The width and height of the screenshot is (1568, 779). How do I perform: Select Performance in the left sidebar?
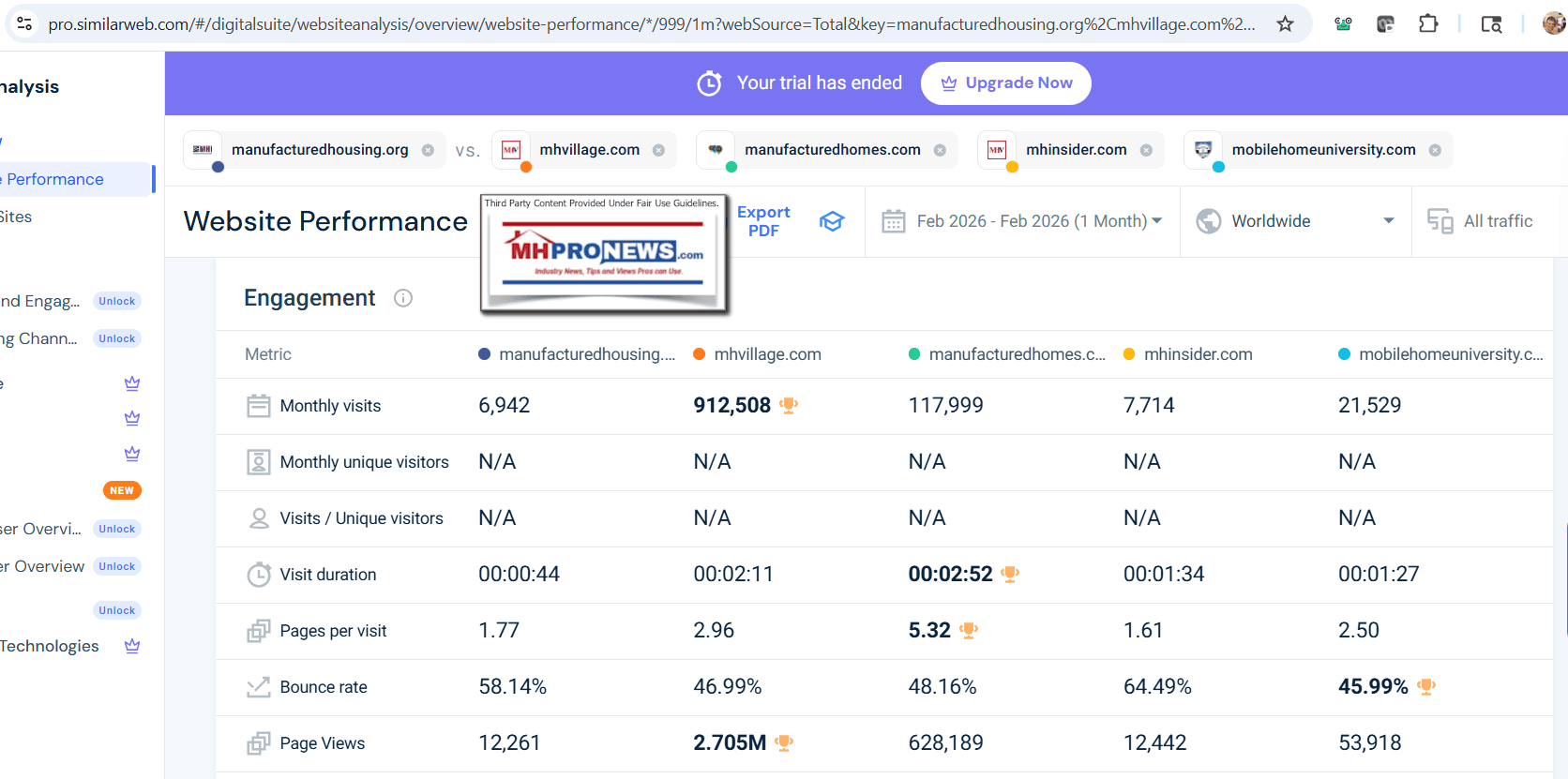(56, 179)
